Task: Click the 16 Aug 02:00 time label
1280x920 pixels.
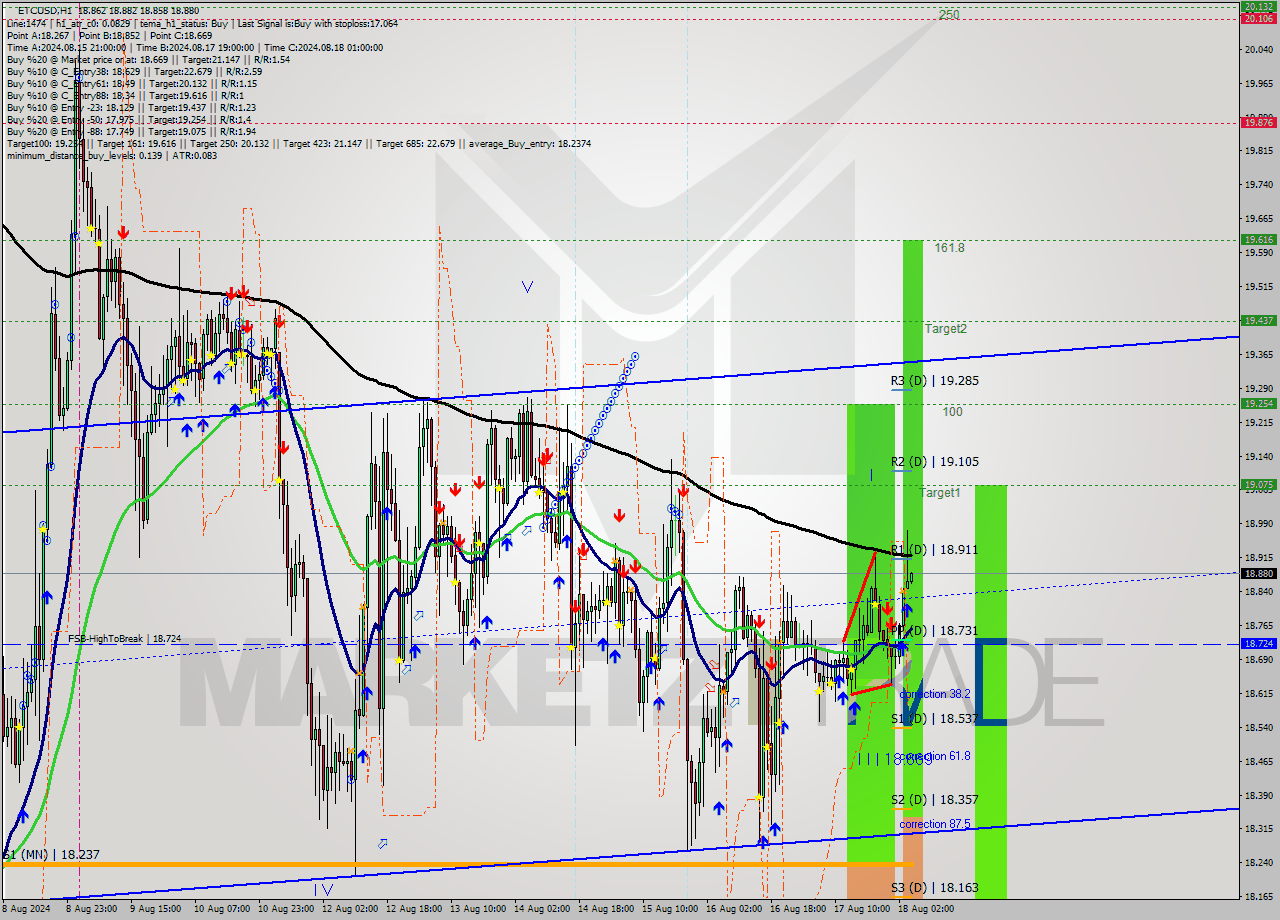Action: point(732,909)
